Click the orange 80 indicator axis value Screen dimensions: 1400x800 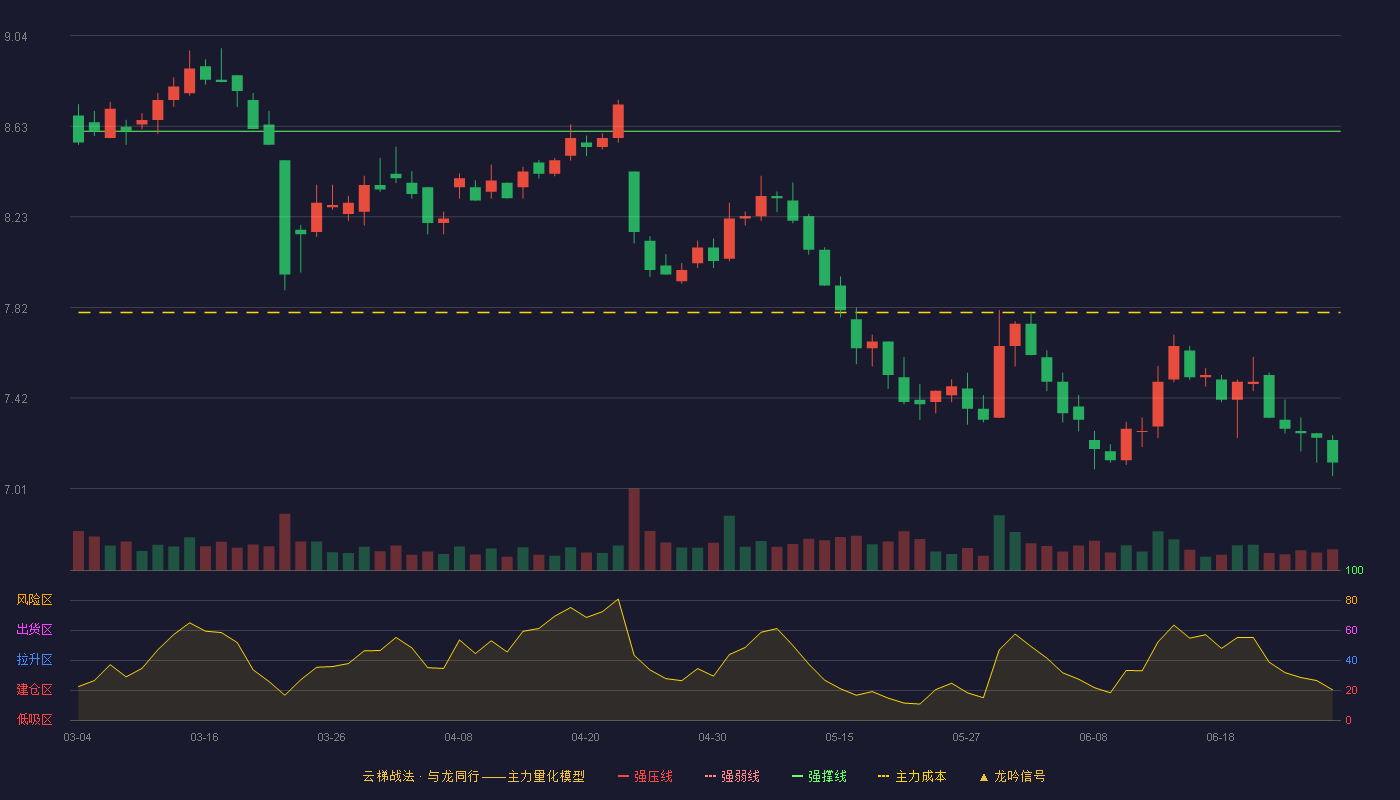[1351, 600]
